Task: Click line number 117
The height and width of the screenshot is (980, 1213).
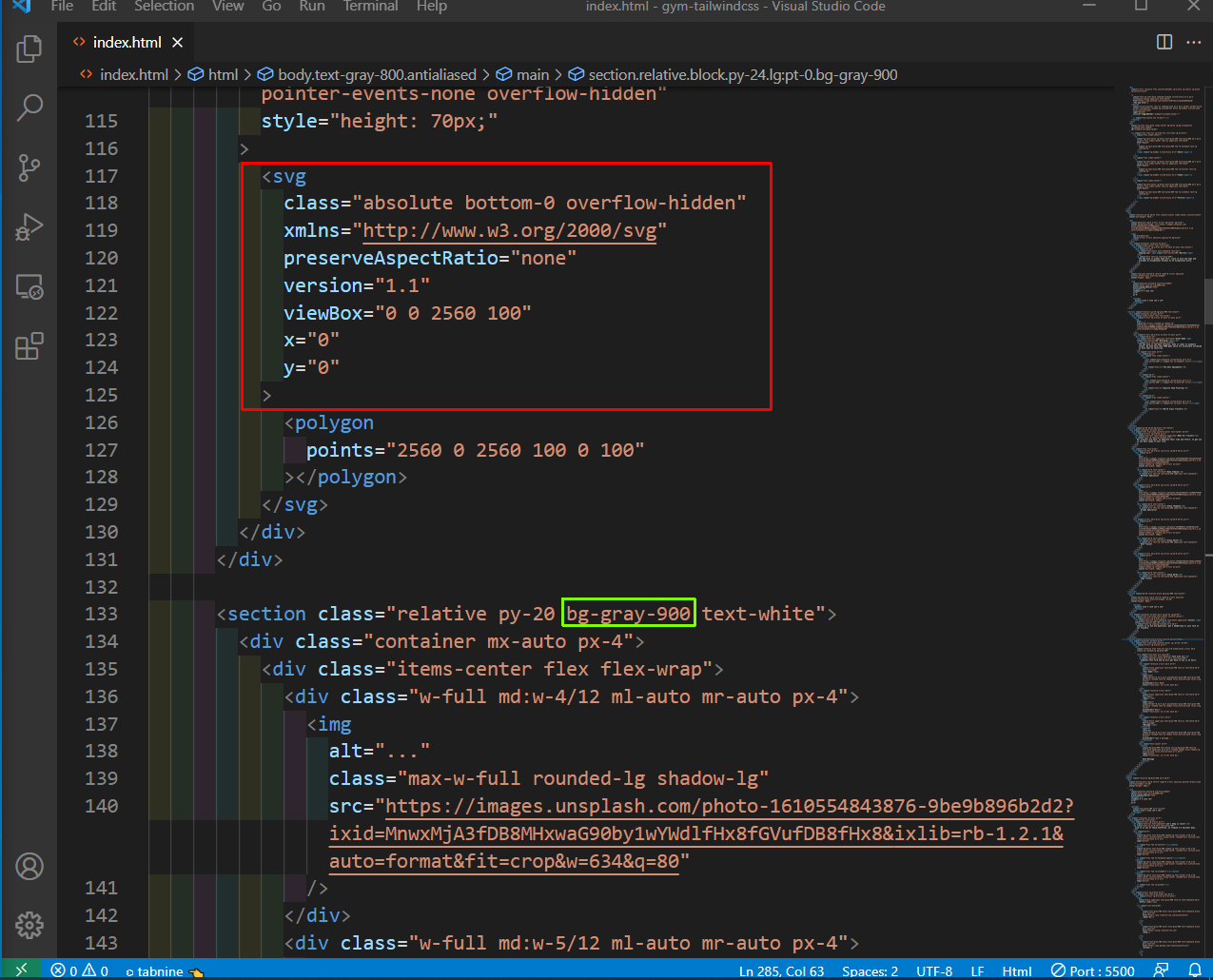Action: (x=101, y=176)
